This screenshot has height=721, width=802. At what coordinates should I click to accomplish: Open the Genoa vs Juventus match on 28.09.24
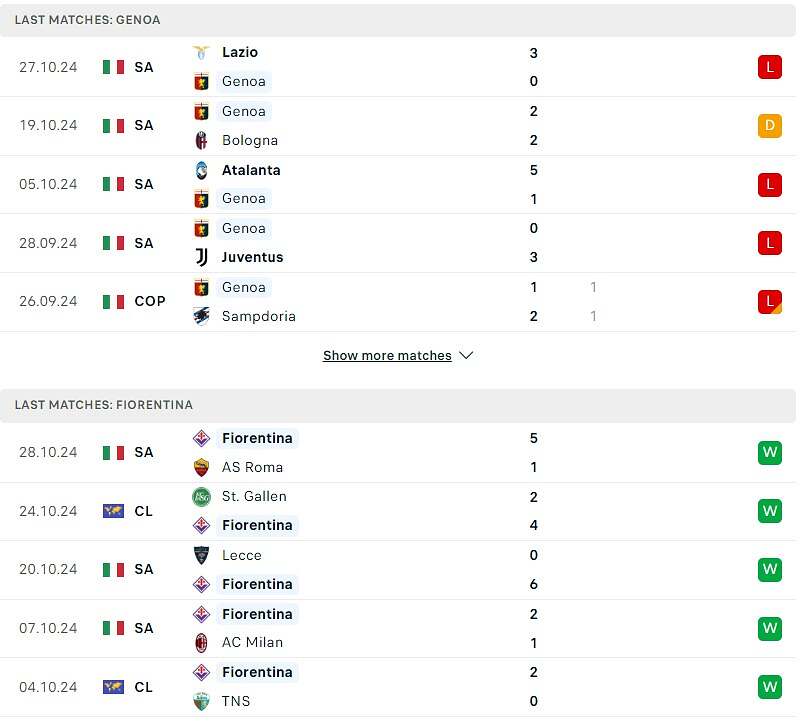pos(400,243)
